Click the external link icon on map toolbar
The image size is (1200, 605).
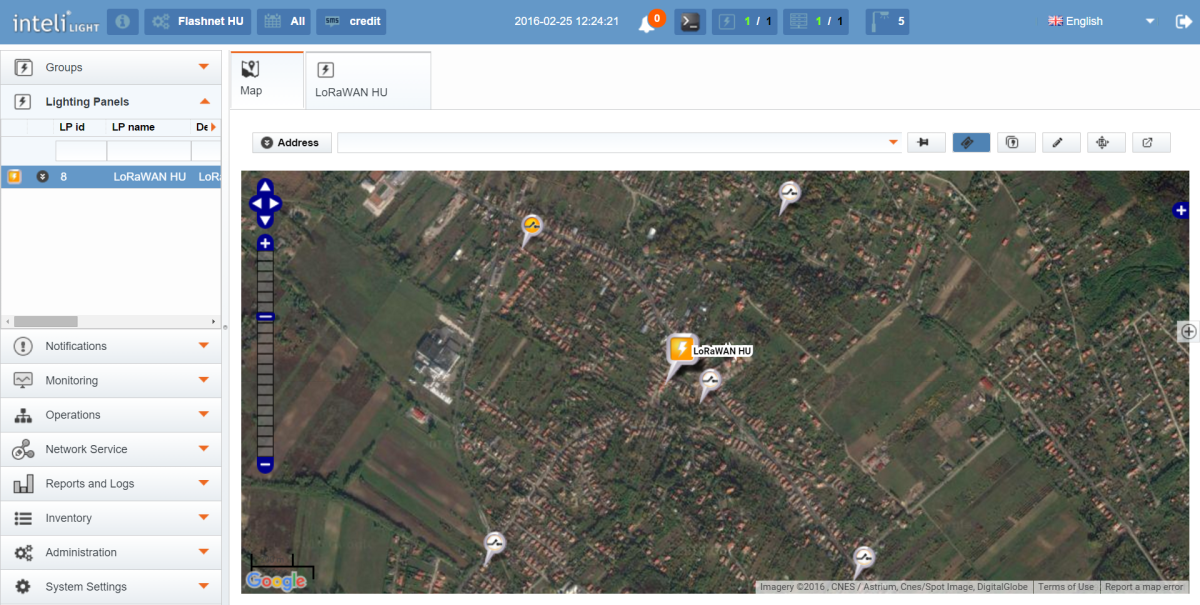click(1151, 142)
